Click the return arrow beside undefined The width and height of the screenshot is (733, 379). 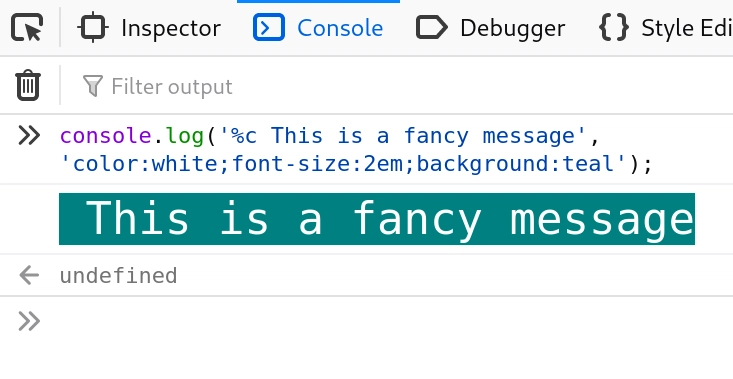[29, 275]
